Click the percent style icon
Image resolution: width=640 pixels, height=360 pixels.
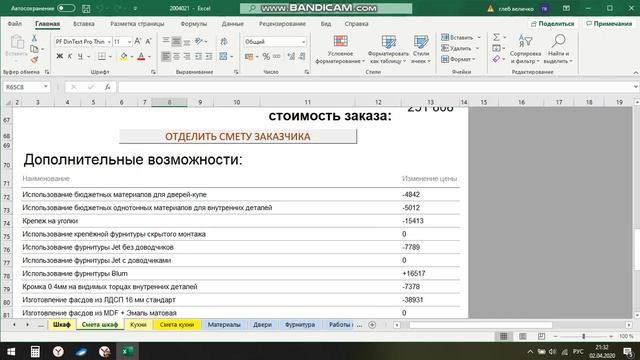[x=266, y=56]
